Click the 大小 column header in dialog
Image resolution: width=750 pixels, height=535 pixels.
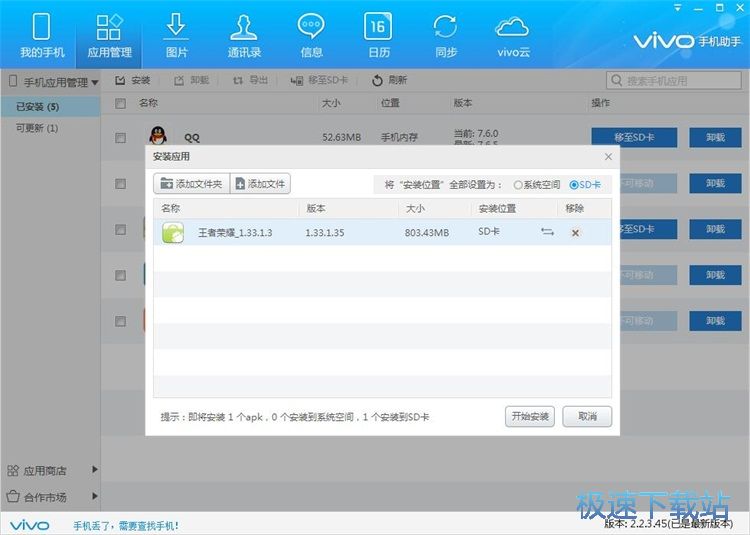click(x=415, y=208)
